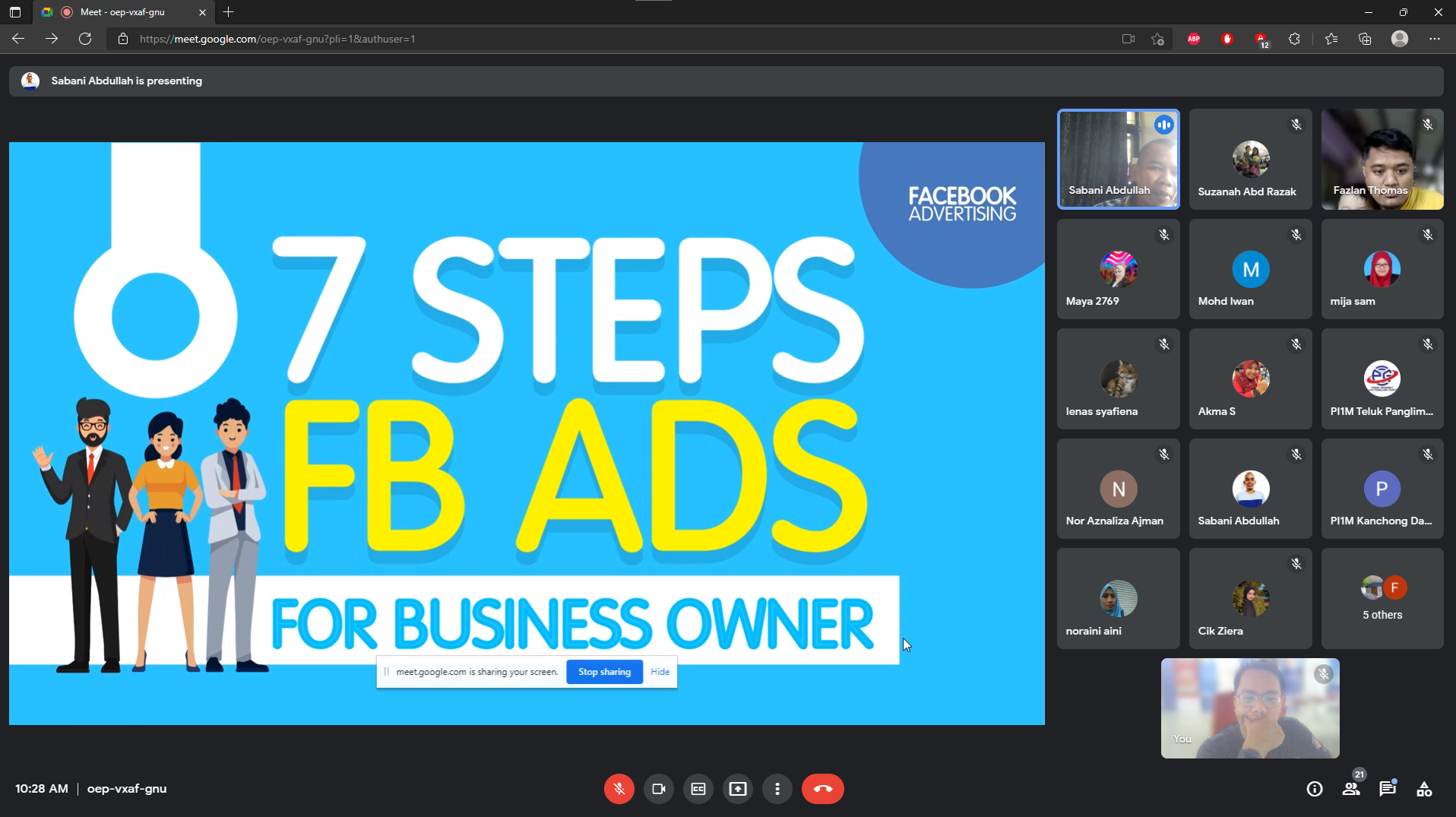Select Fazlan Thomas video tile
The height and width of the screenshot is (817, 1456).
tap(1382, 159)
